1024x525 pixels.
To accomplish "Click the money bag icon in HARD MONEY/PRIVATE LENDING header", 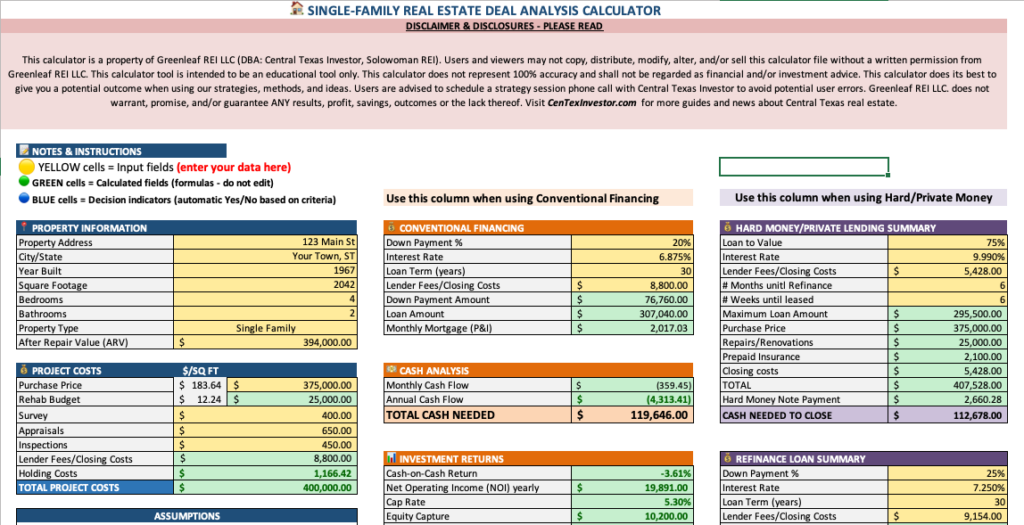I will pyautogui.click(x=728, y=227).
